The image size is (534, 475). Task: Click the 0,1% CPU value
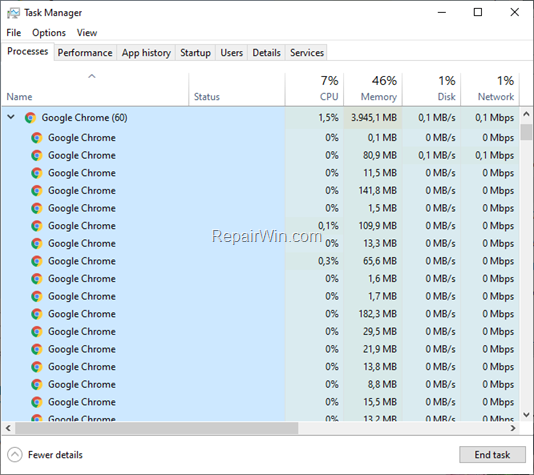[328, 226]
